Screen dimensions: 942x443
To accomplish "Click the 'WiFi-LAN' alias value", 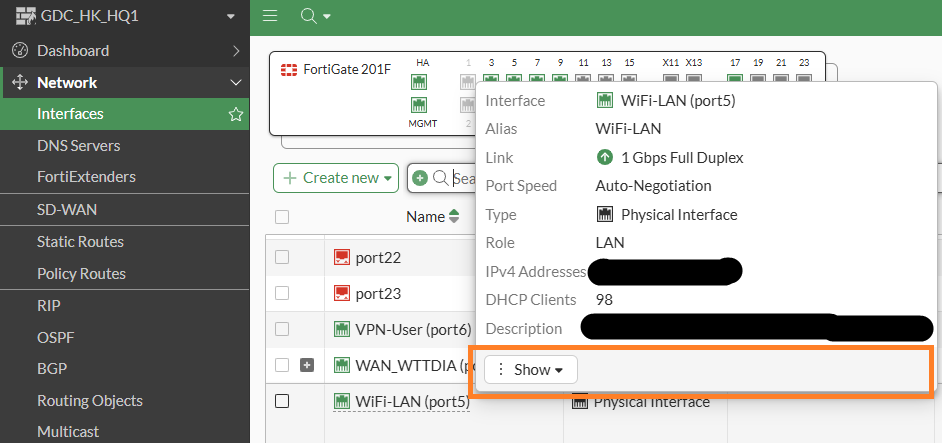I will click(628, 129).
